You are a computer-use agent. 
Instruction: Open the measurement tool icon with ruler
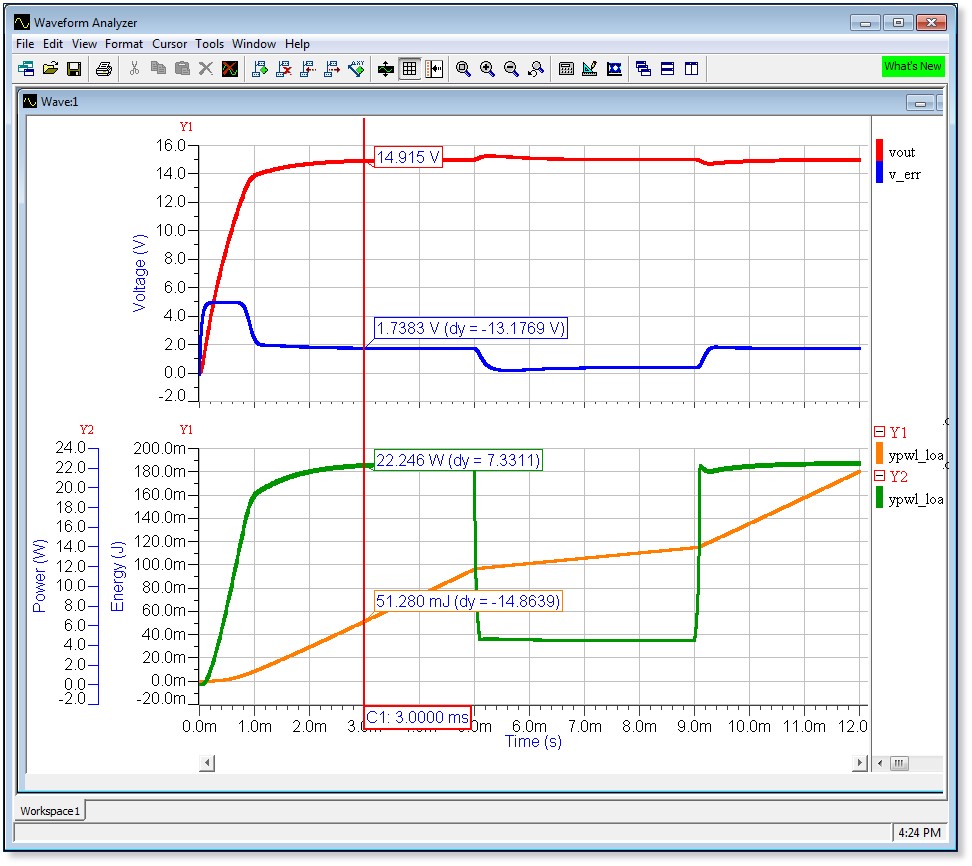point(590,69)
